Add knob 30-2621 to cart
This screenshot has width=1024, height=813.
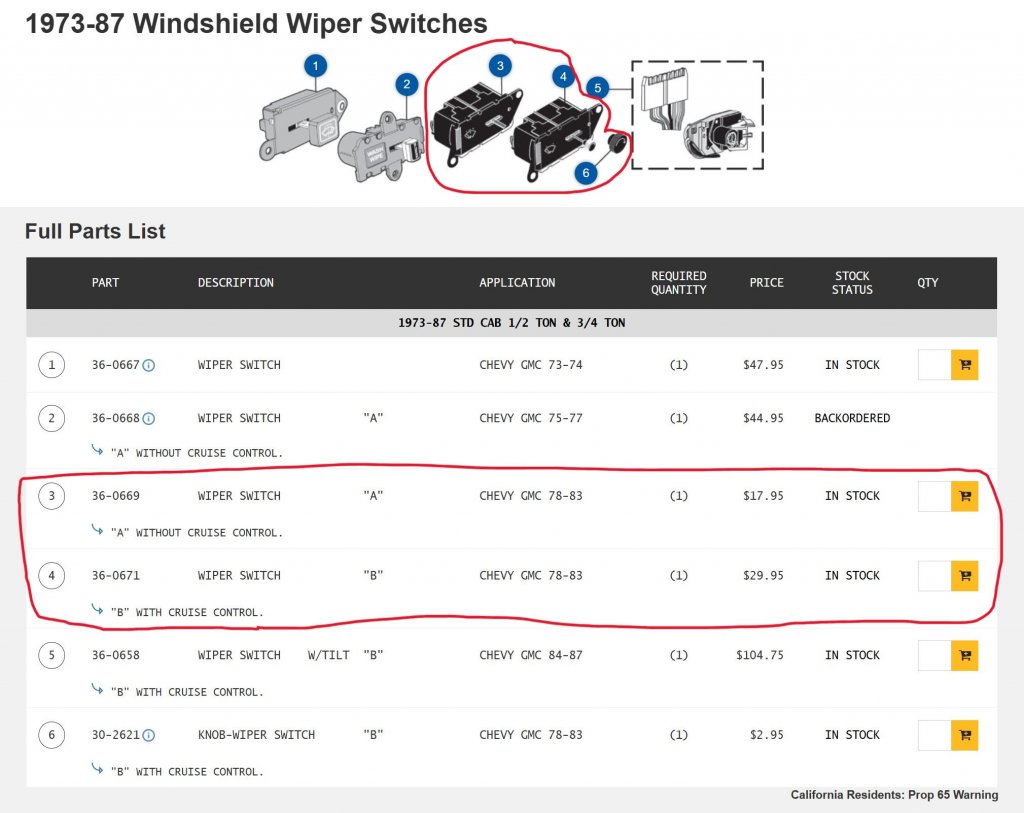(965, 735)
